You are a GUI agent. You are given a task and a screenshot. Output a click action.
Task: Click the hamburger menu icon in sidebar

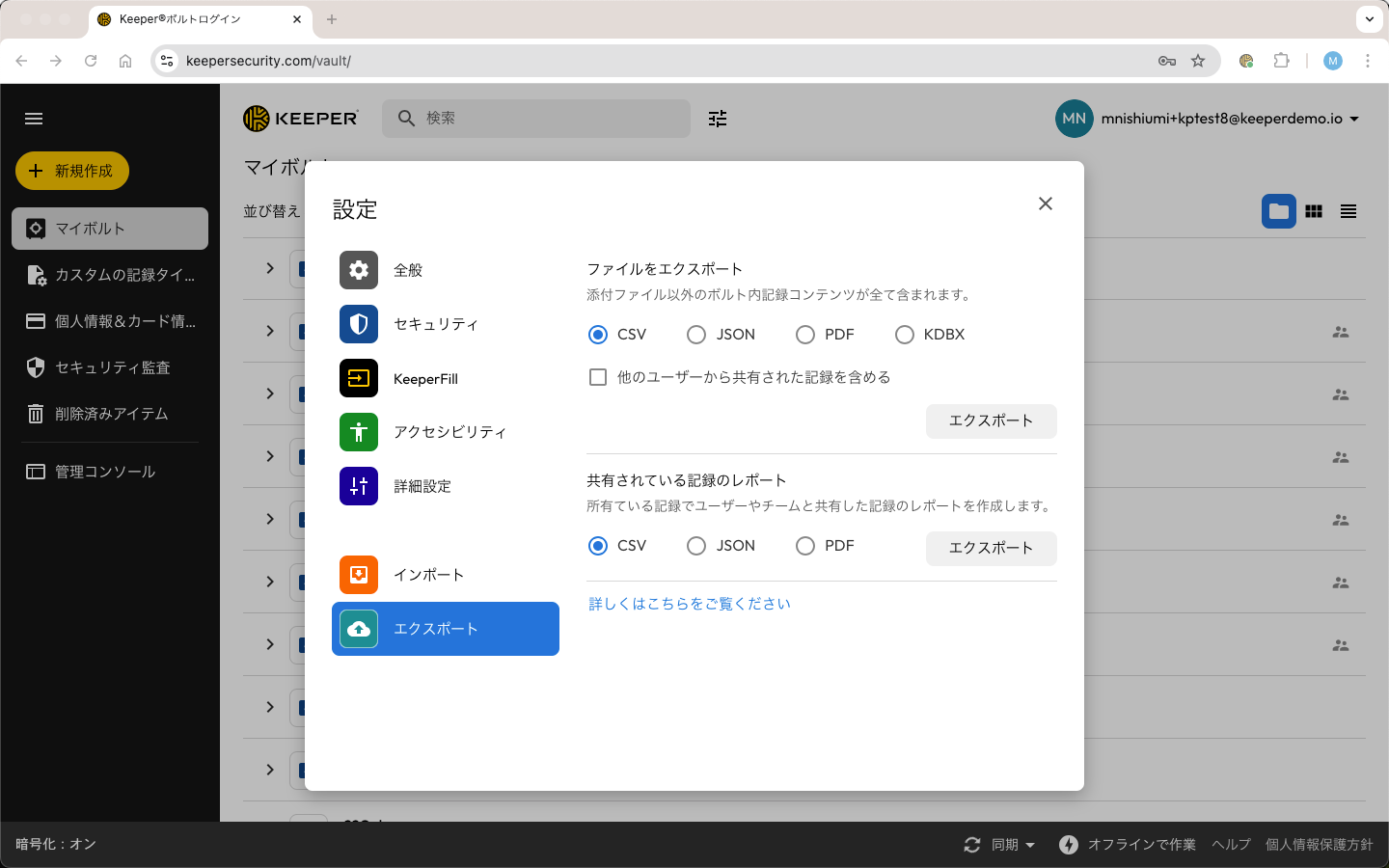point(34,119)
